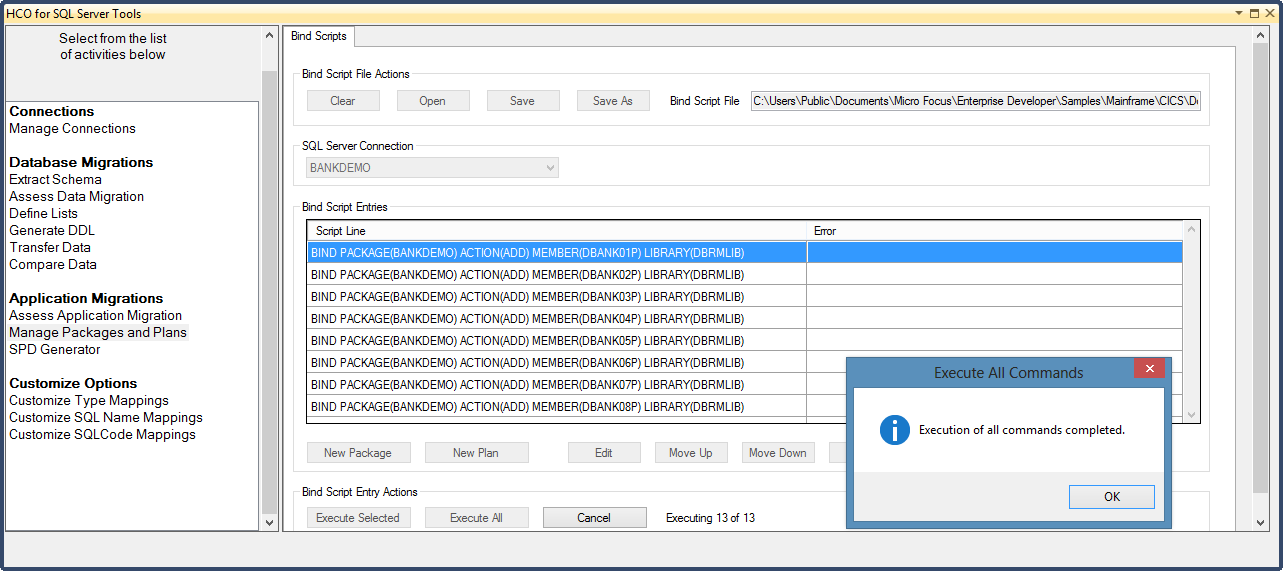Click the Bind Script File path field
The height and width of the screenshot is (571, 1283).
point(975,101)
